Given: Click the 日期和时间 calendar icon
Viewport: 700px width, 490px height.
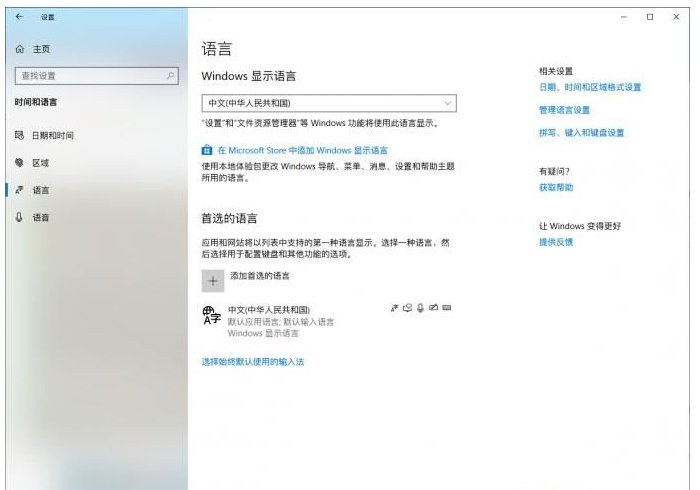Looking at the screenshot, I should [x=19, y=135].
